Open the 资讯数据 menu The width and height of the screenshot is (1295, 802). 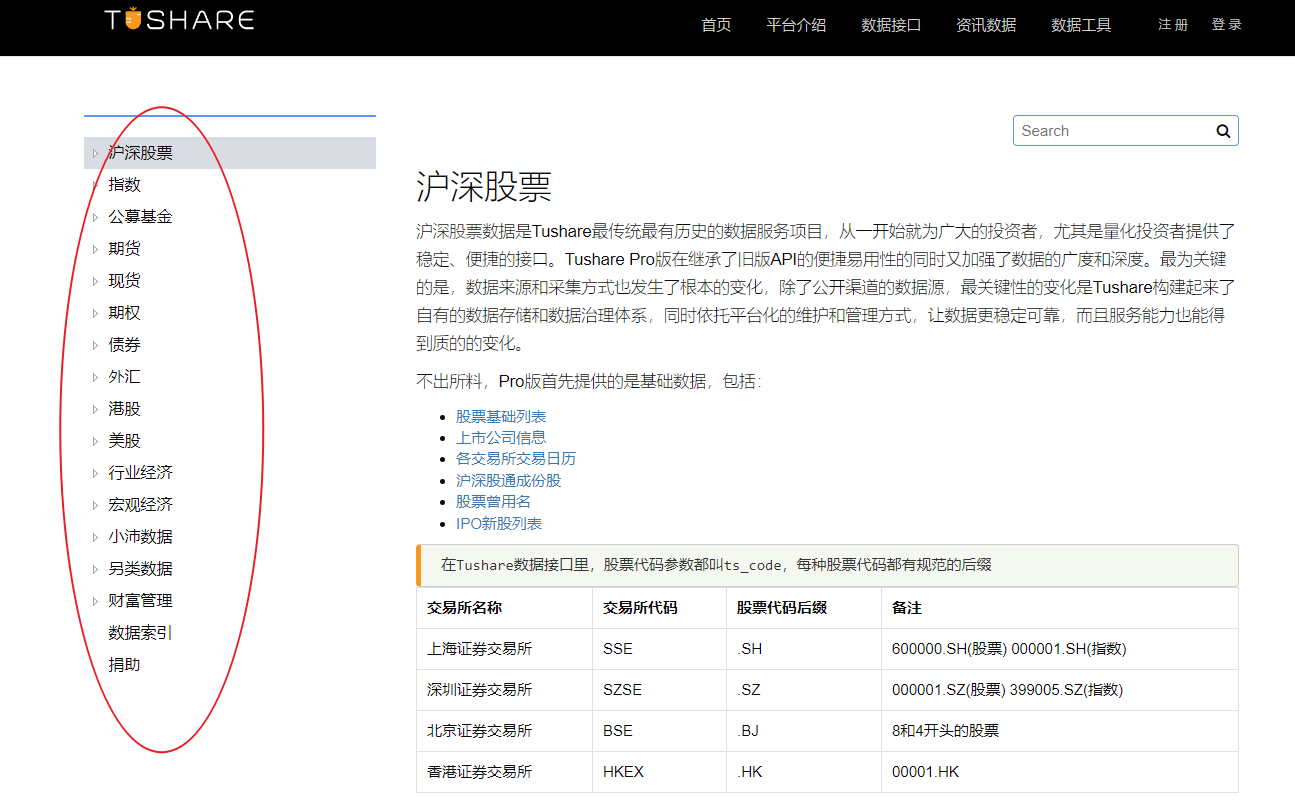985,25
